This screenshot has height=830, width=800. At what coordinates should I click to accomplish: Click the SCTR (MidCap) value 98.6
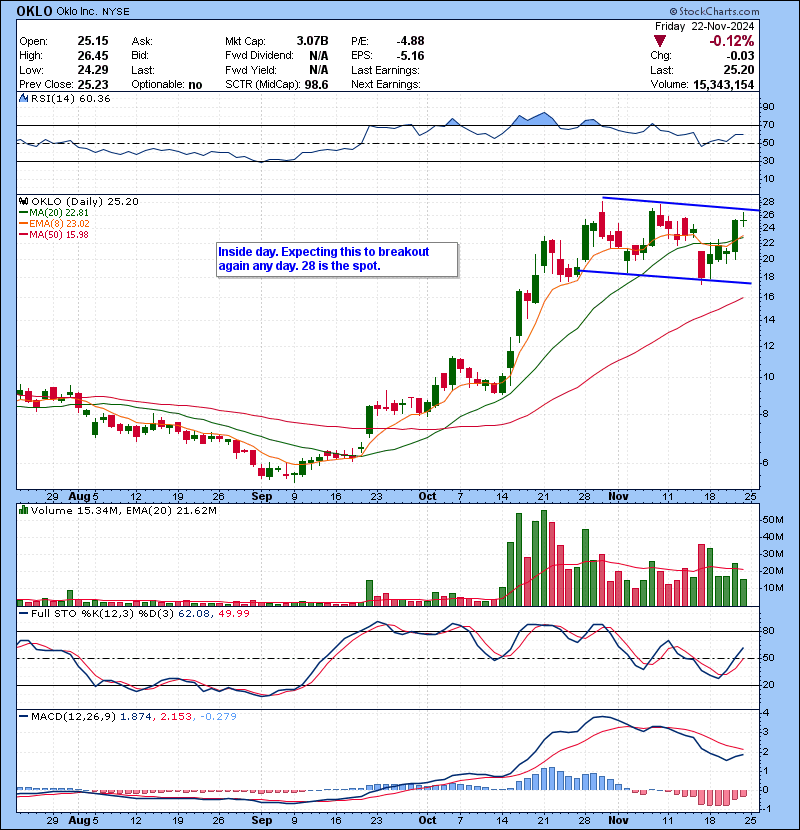[x=316, y=84]
